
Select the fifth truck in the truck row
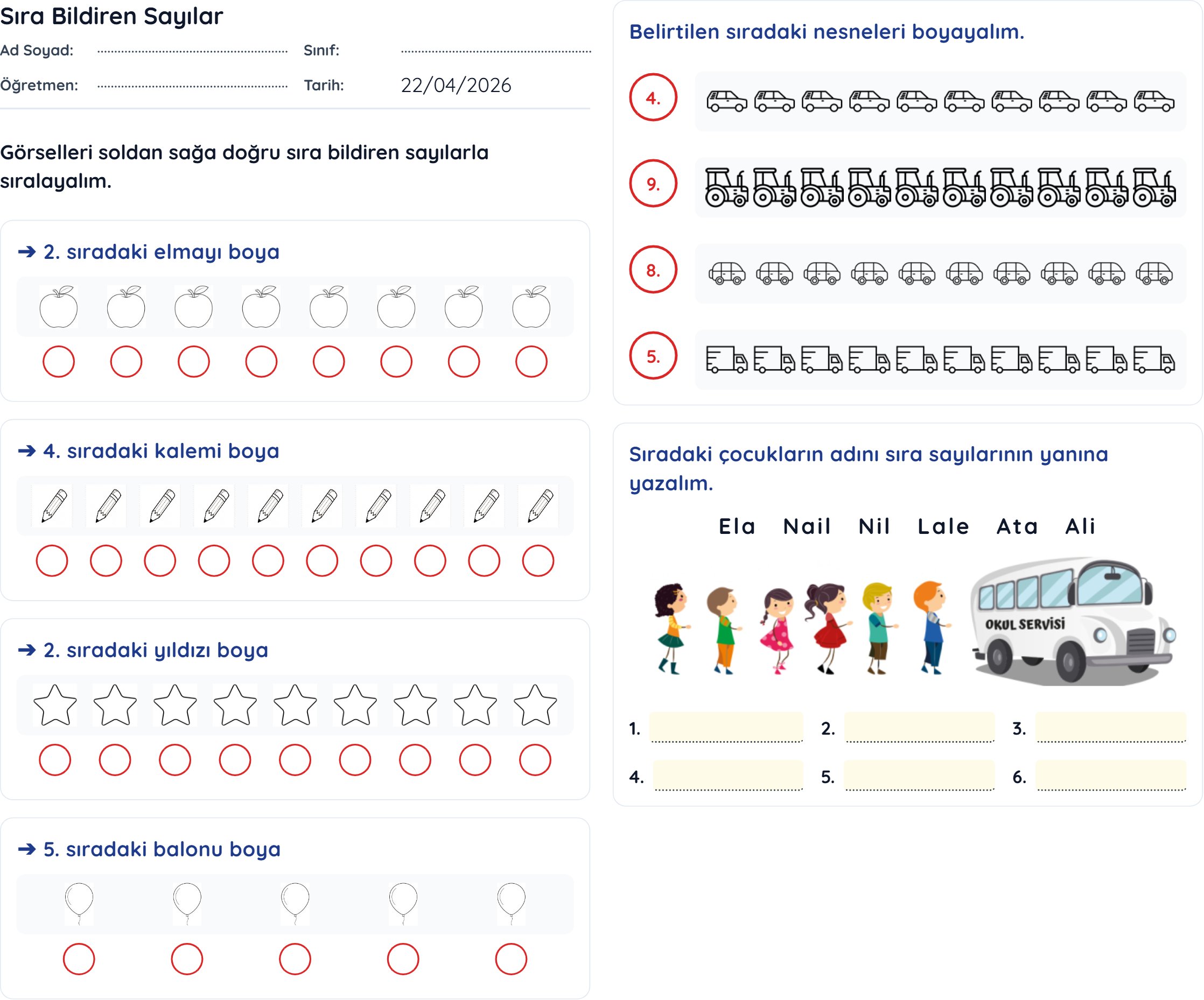(x=917, y=360)
